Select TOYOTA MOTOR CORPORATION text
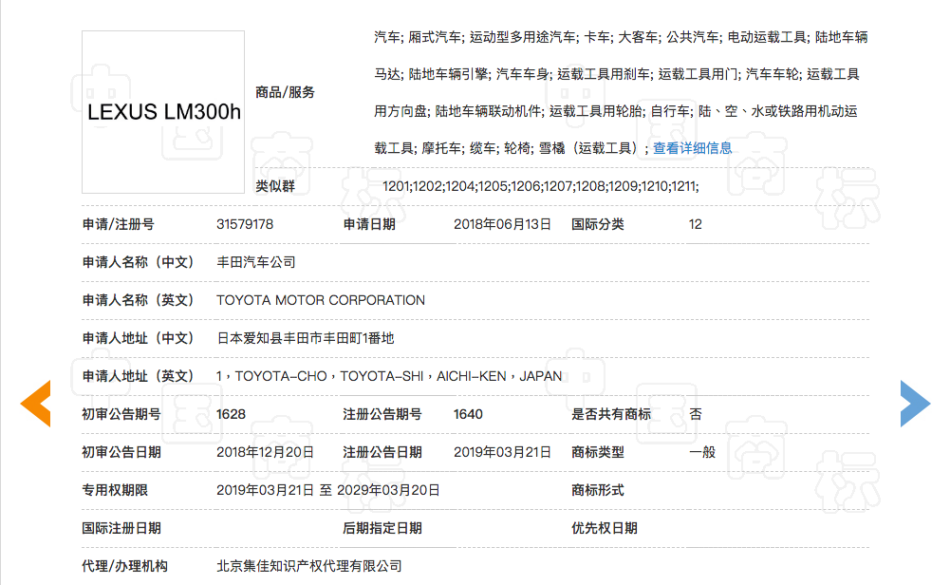This screenshot has height=585, width=950. click(321, 300)
